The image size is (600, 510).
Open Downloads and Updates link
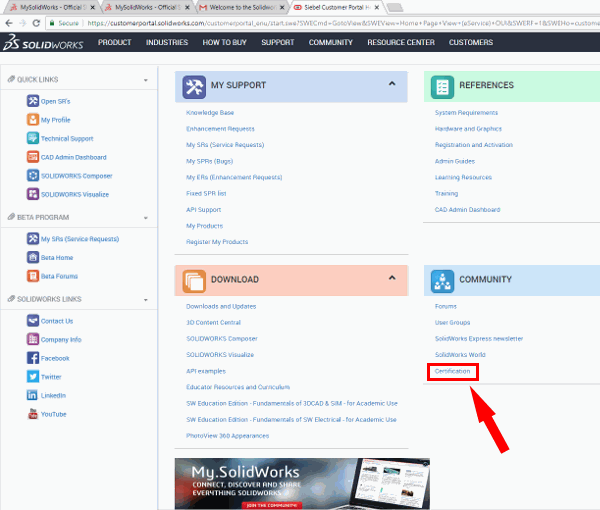pyautogui.click(x=221, y=306)
